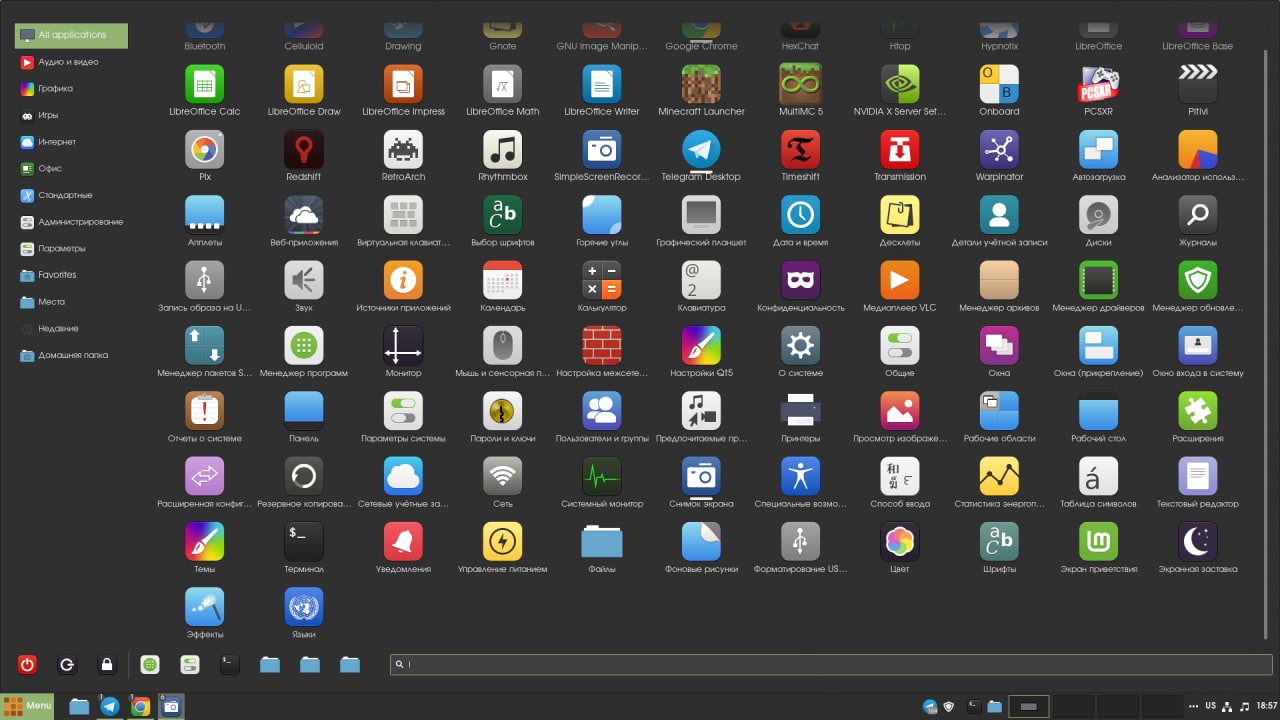
Task: Launch RetroArch
Action: click(403, 150)
